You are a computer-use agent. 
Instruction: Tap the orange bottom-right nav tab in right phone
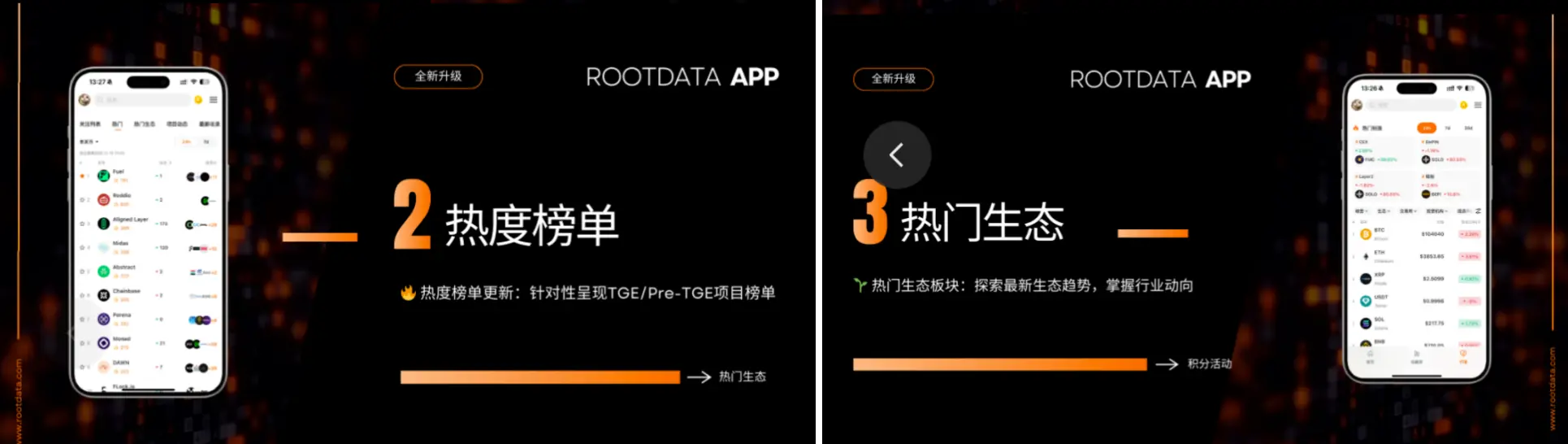click(x=1463, y=357)
